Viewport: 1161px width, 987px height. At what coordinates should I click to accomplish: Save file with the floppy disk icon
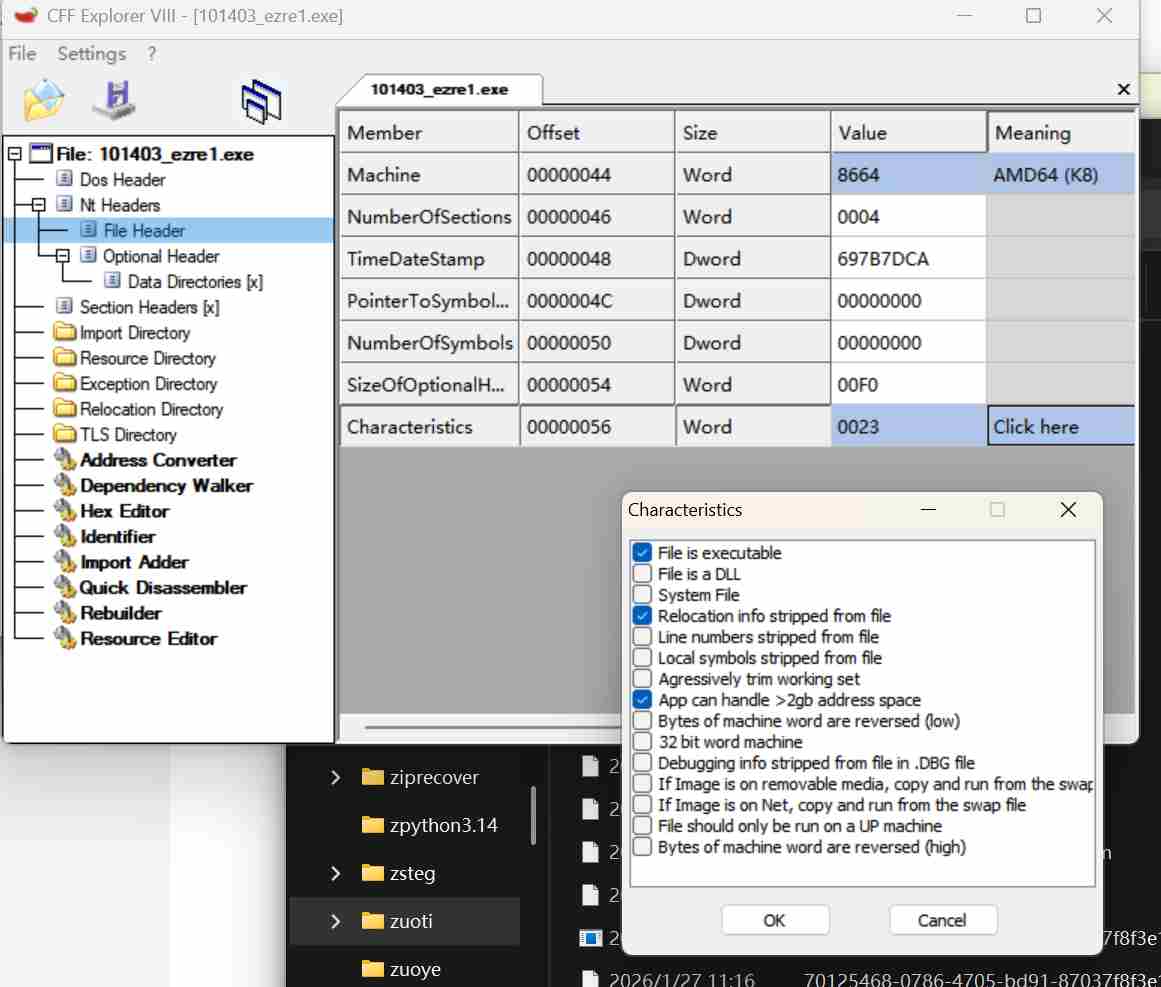[114, 100]
